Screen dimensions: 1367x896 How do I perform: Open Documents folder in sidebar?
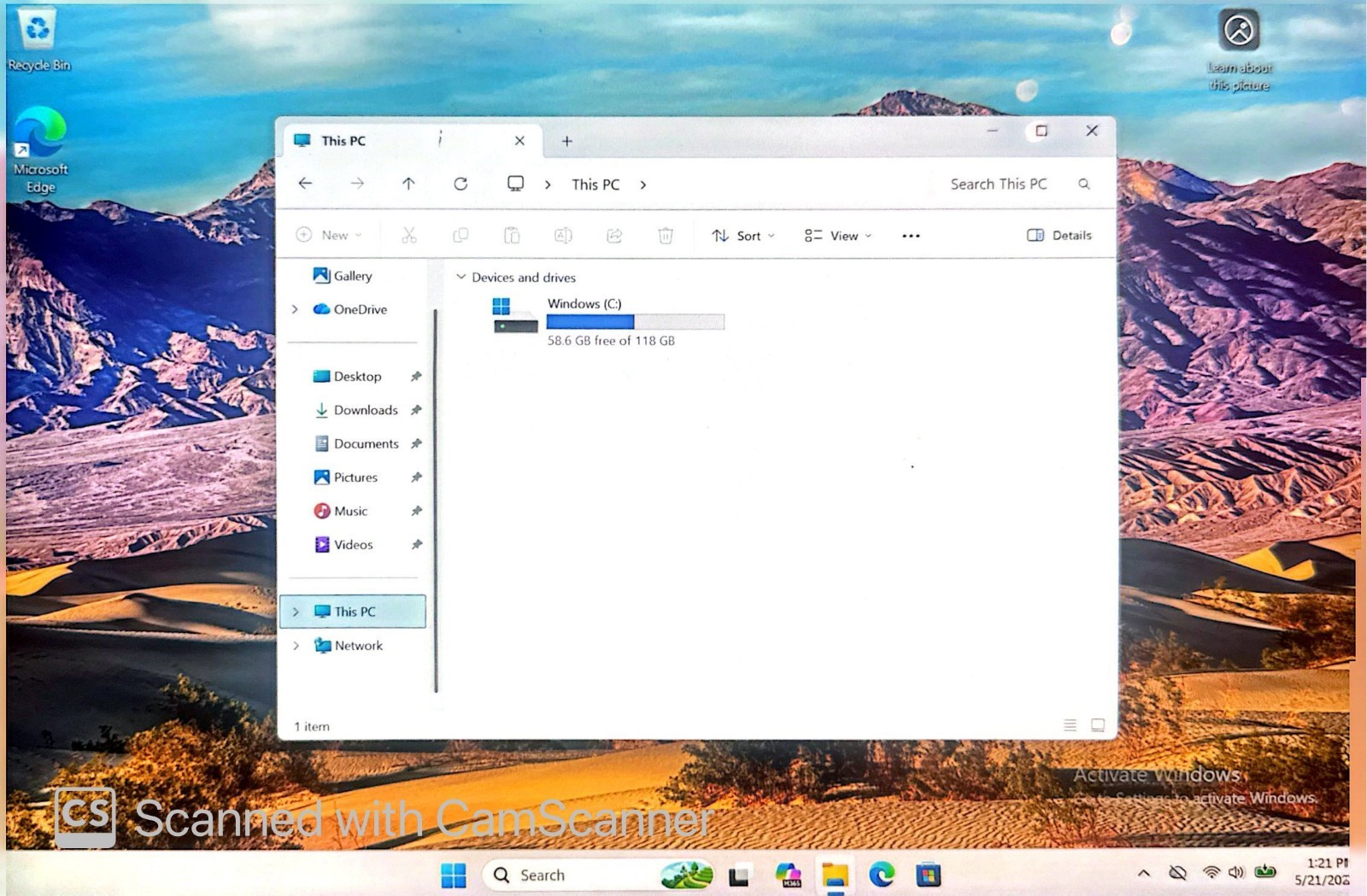tap(356, 443)
